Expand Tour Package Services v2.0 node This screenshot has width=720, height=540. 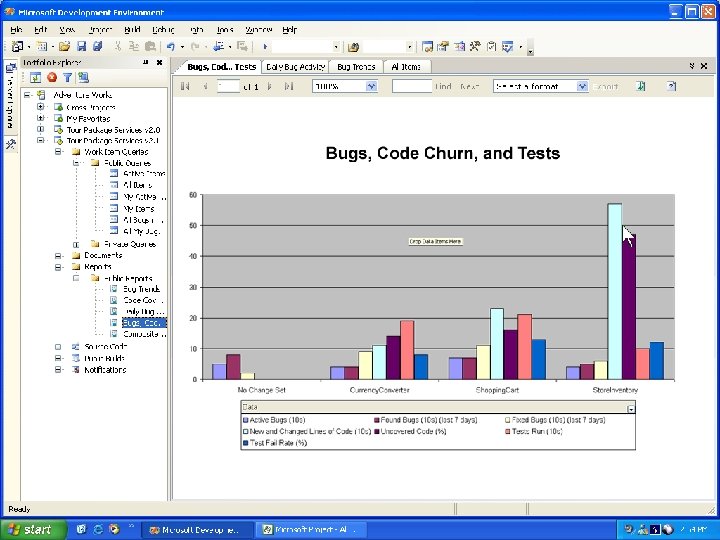tap(40, 129)
